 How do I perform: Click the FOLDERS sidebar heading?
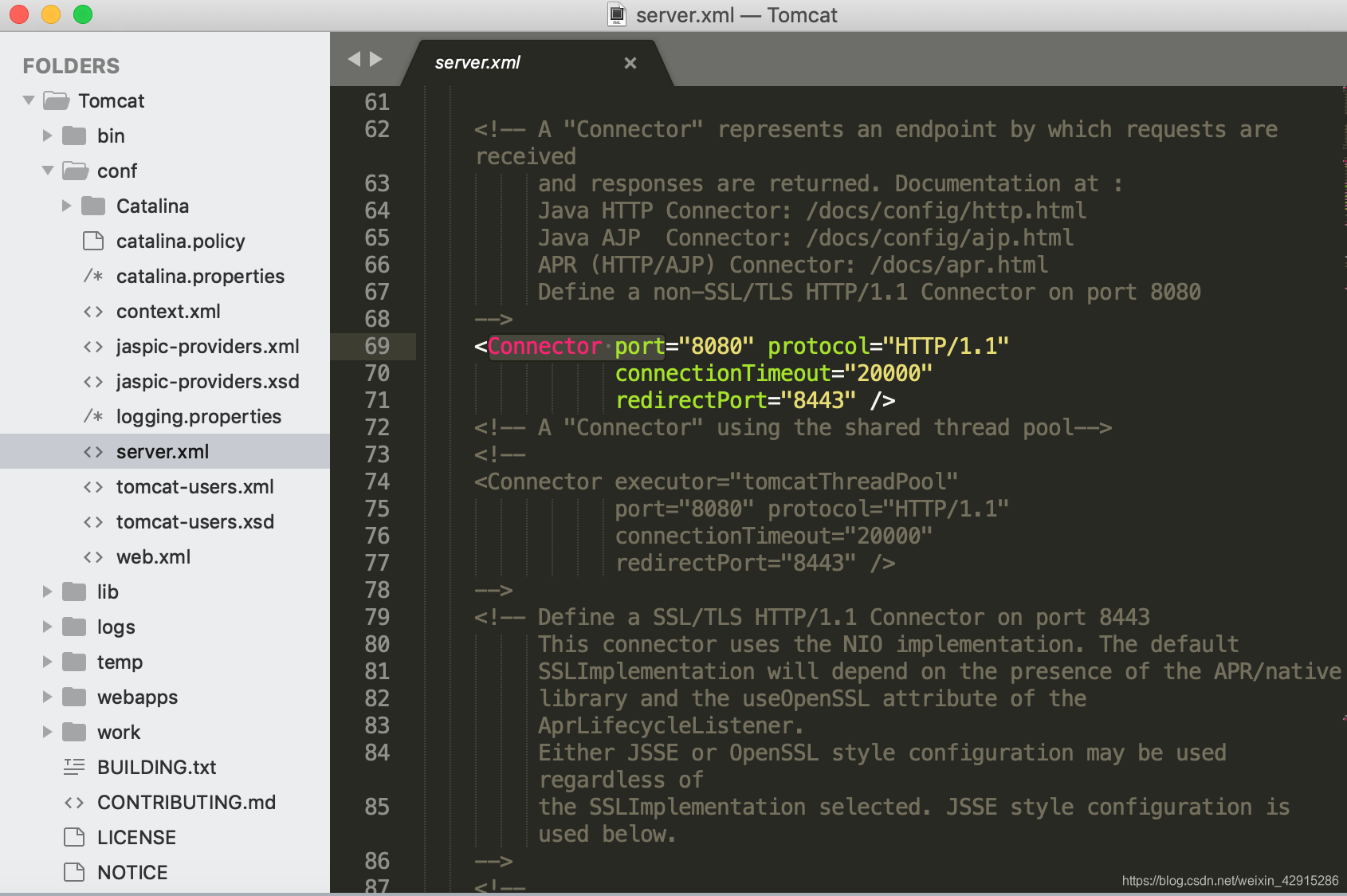[x=71, y=66]
